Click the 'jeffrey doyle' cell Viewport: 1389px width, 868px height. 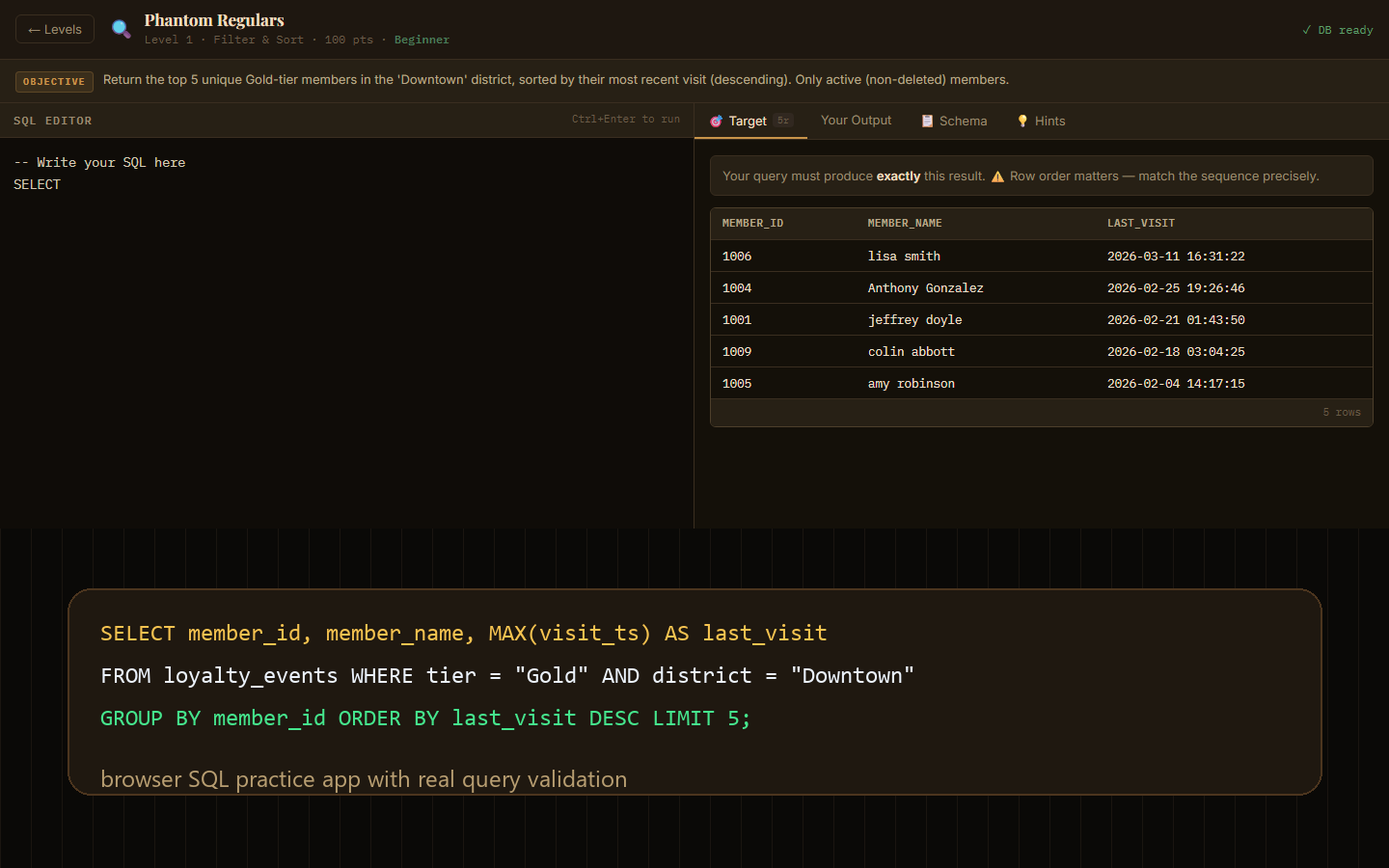914,319
